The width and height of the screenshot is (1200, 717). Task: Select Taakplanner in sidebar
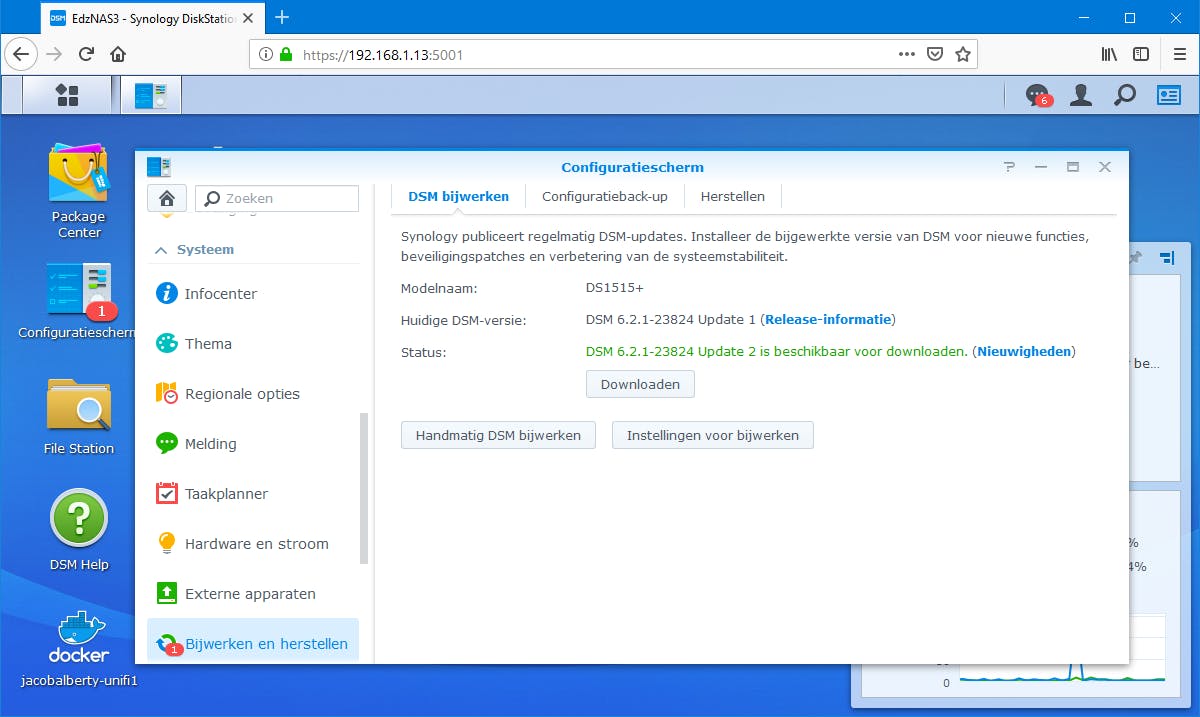pos(252,494)
